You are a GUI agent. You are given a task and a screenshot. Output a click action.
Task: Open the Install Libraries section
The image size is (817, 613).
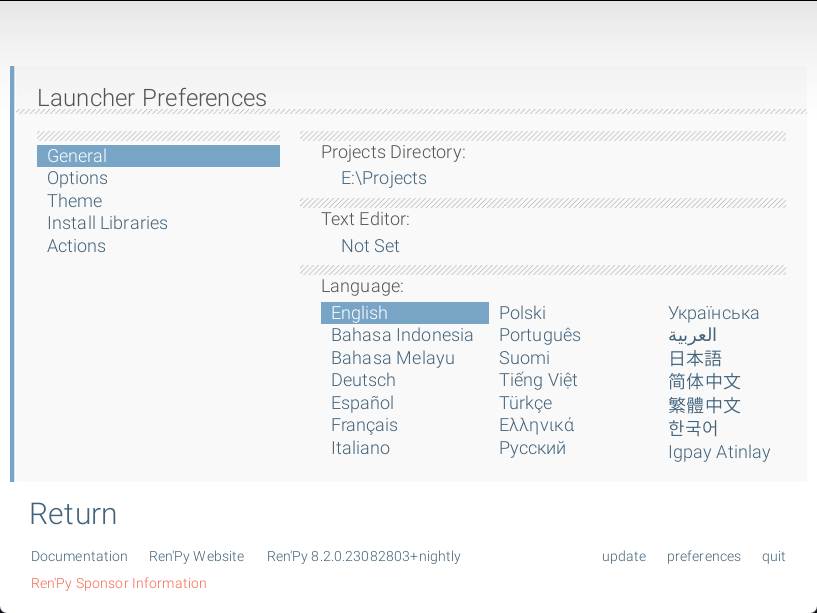click(107, 223)
